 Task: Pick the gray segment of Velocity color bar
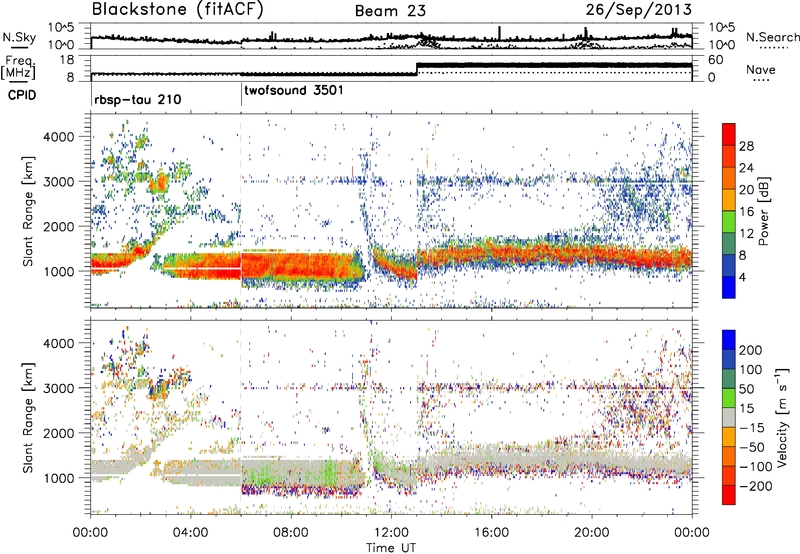coord(729,417)
